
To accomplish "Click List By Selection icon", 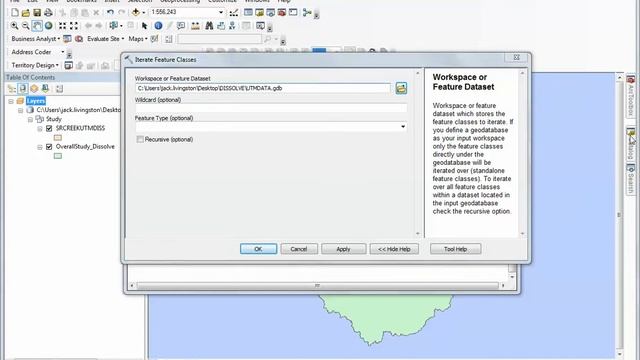I will click(45, 89).
